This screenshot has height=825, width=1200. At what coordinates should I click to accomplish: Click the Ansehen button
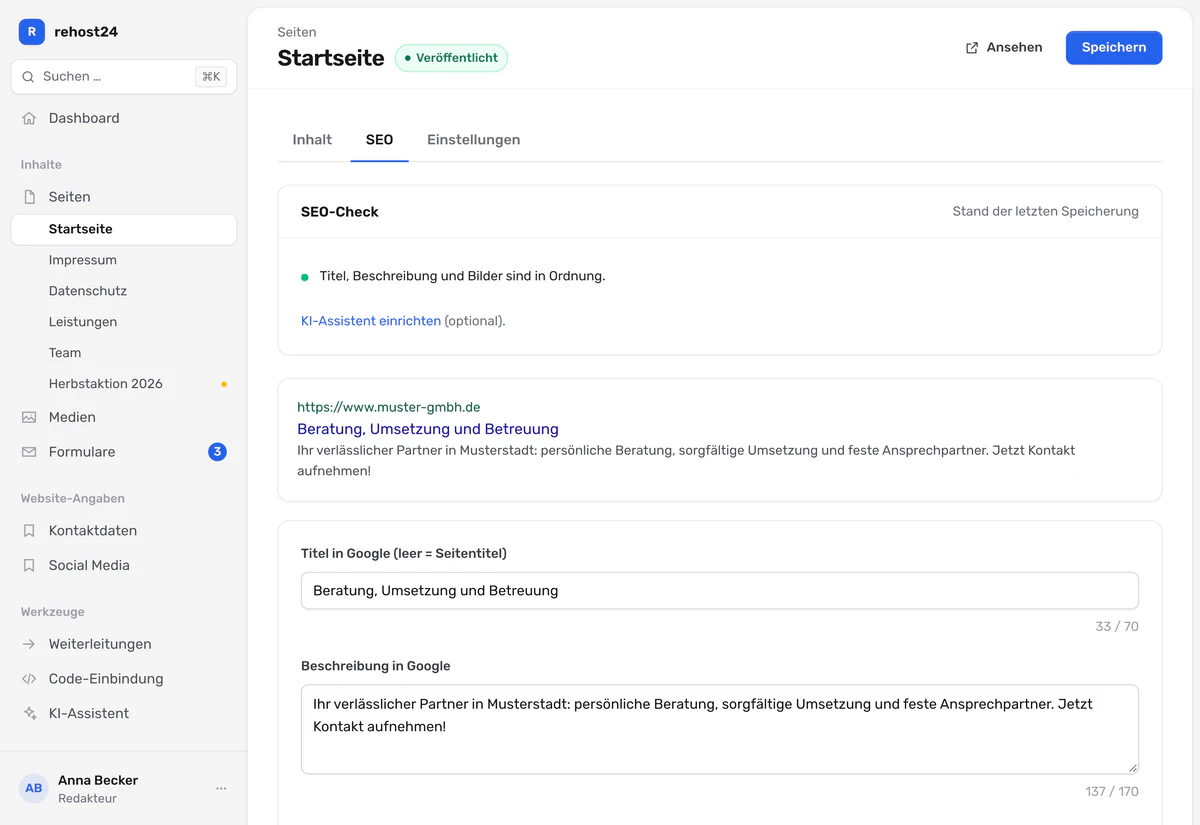click(x=1004, y=48)
